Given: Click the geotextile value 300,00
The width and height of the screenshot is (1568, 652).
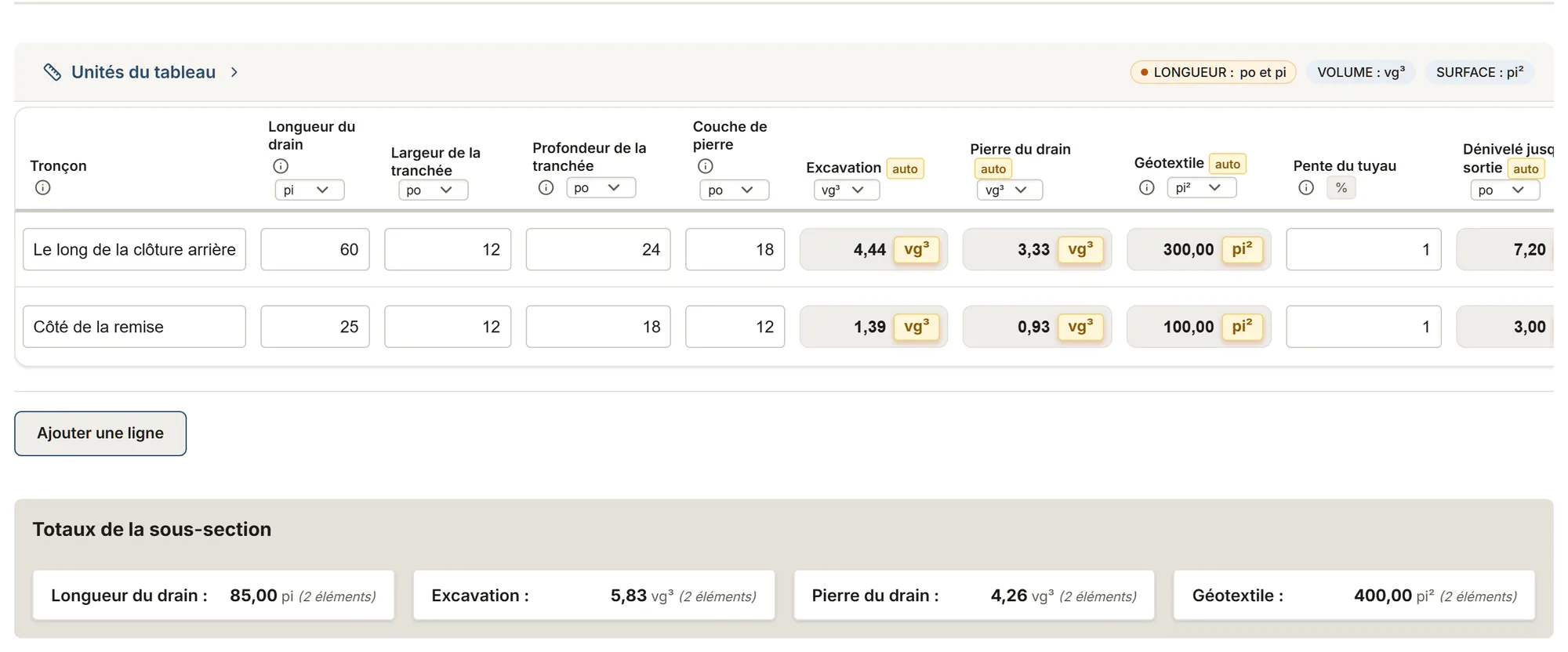Looking at the screenshot, I should pyautogui.click(x=1189, y=250).
